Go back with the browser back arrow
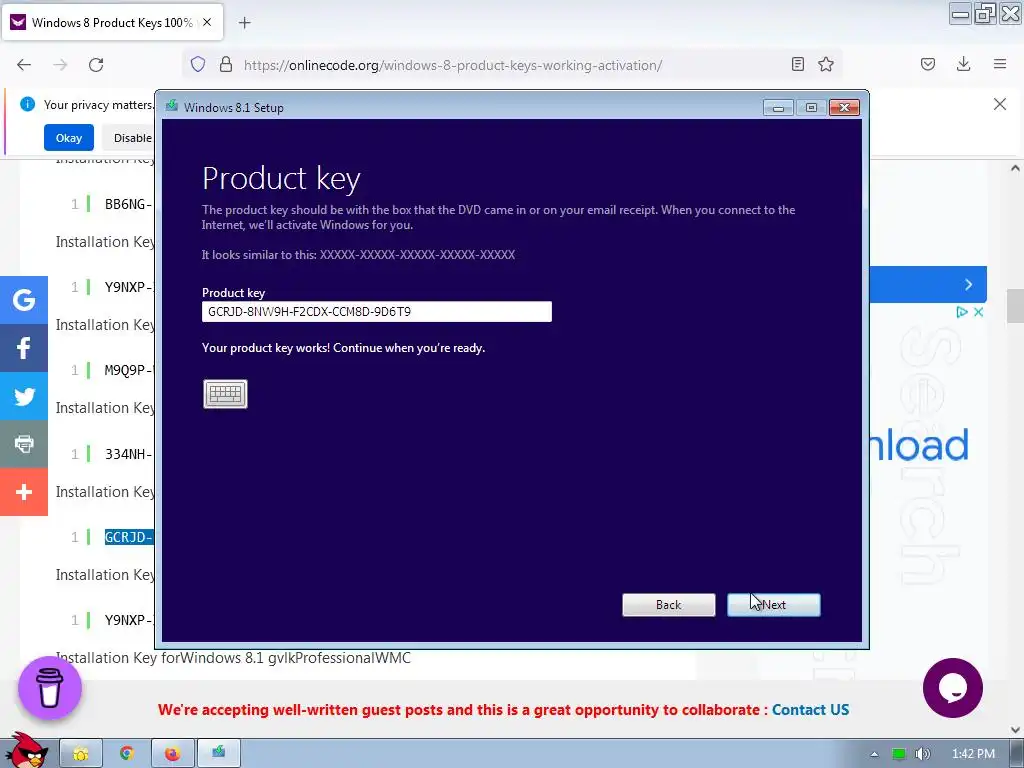 24,65
